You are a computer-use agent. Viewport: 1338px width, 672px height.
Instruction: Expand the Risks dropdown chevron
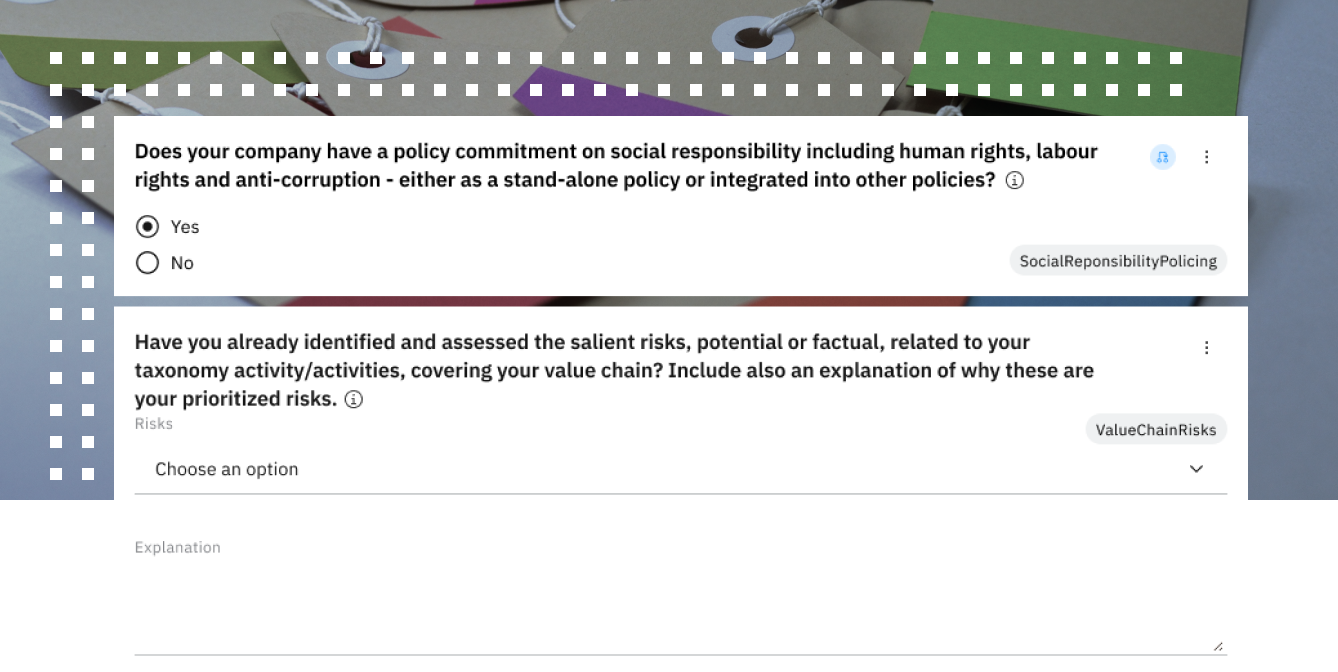click(1196, 469)
